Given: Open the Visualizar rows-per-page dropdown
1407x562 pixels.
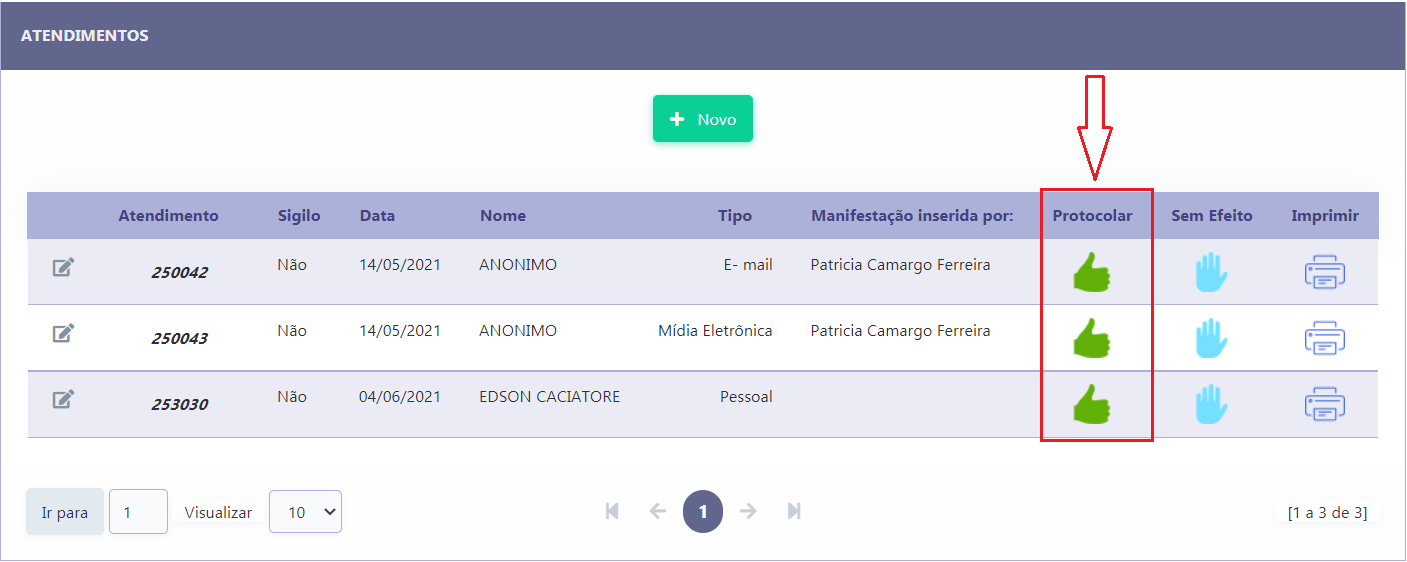Looking at the screenshot, I should pos(306,512).
